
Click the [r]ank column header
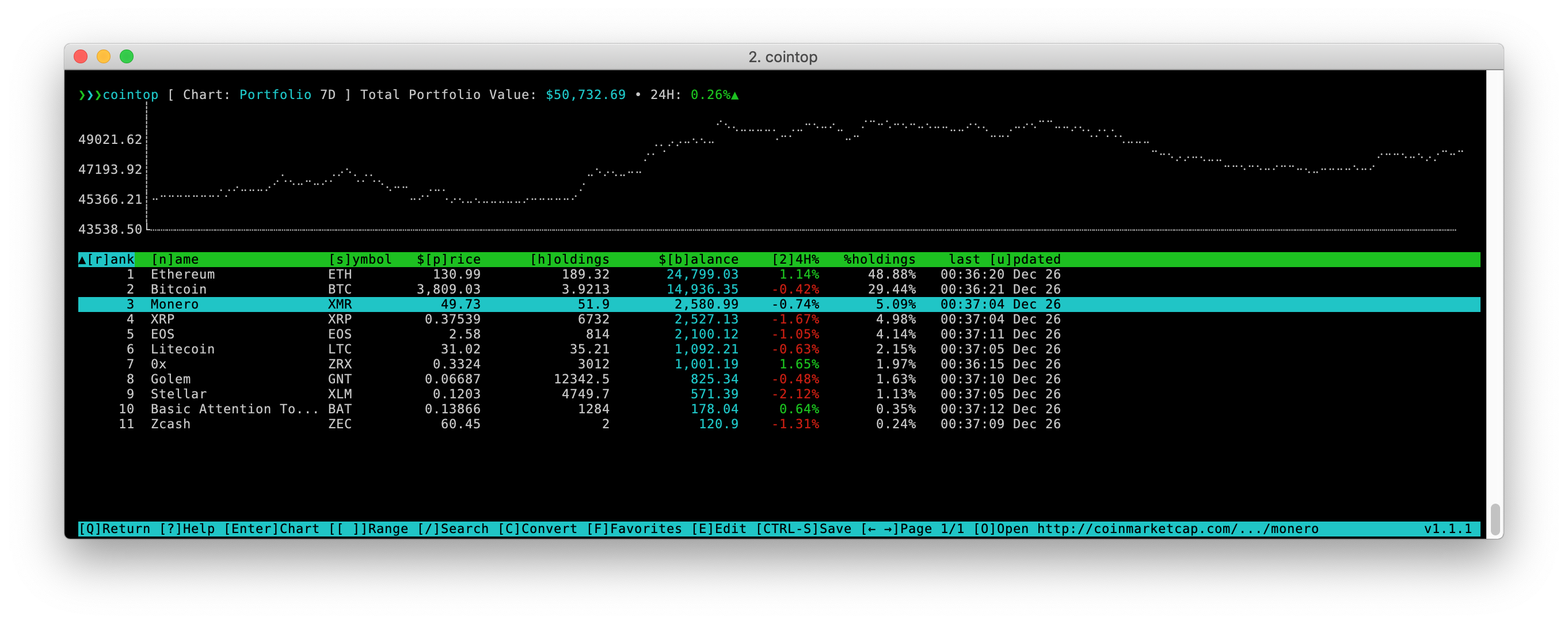tap(106, 260)
